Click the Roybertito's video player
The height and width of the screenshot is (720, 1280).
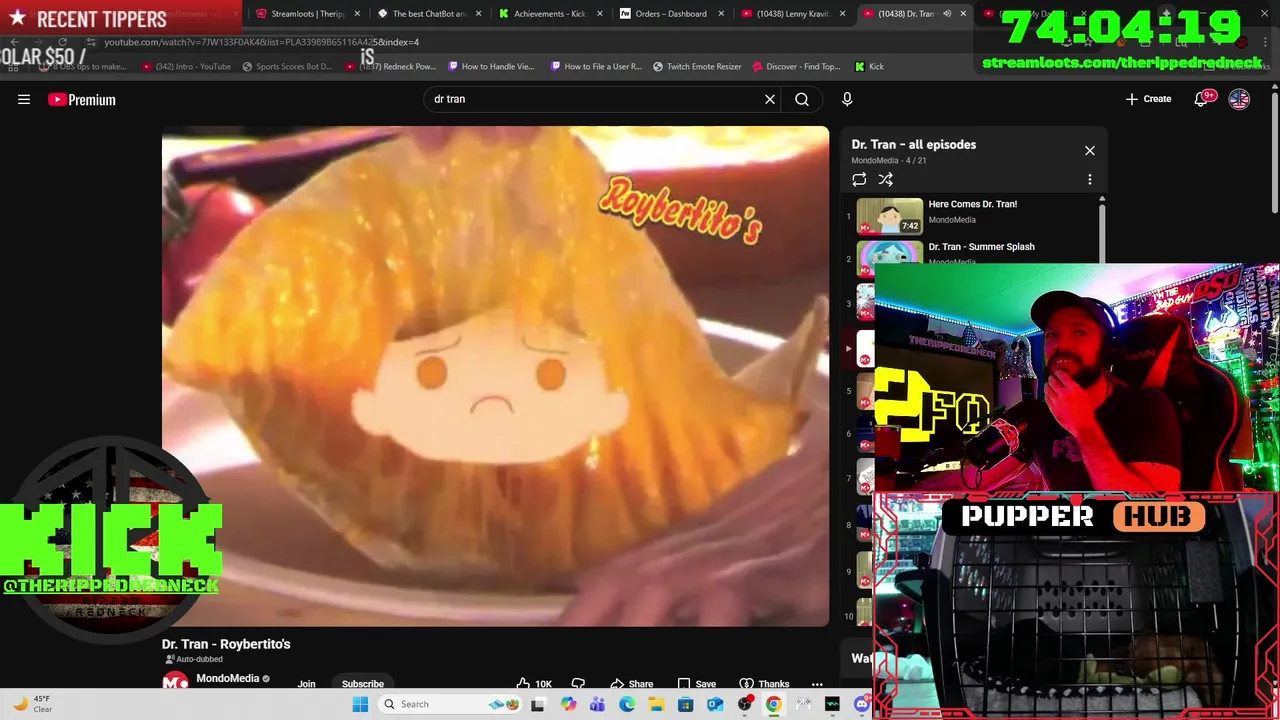[495, 376]
